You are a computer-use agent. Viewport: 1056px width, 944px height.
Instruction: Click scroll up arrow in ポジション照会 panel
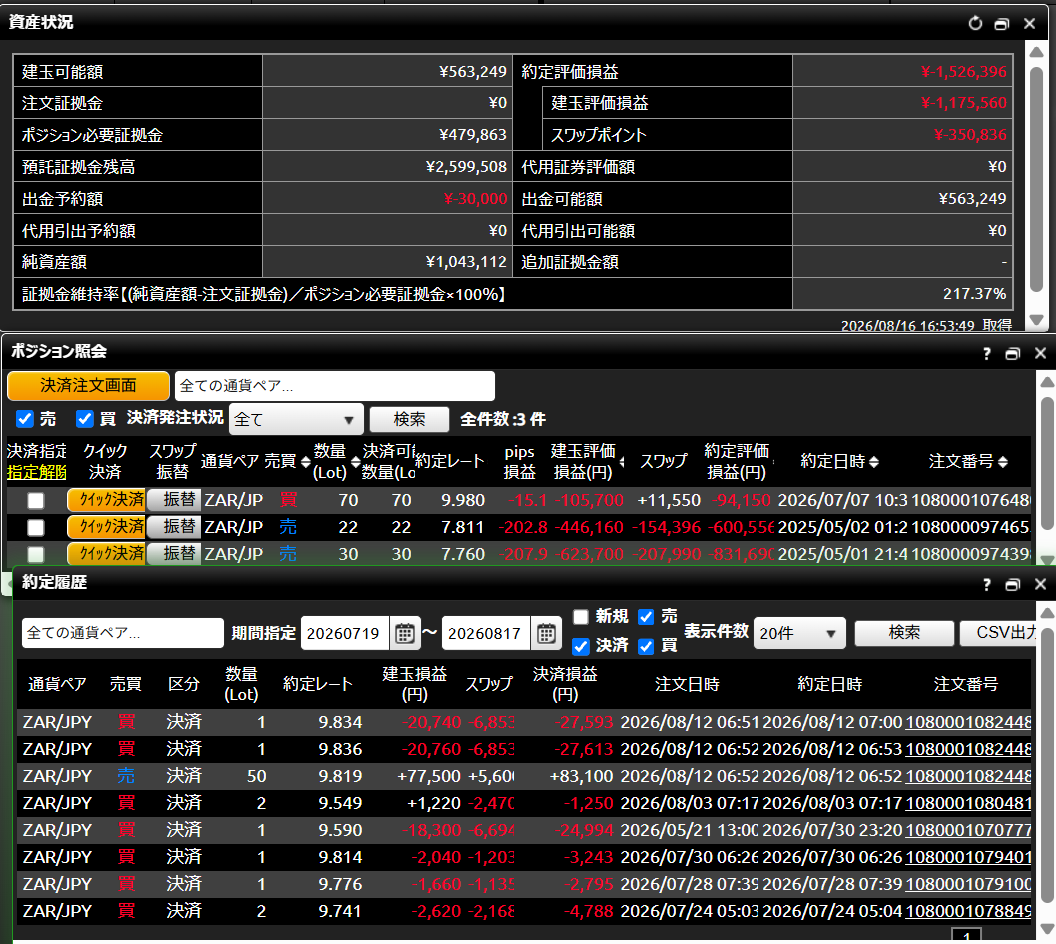[1047, 382]
